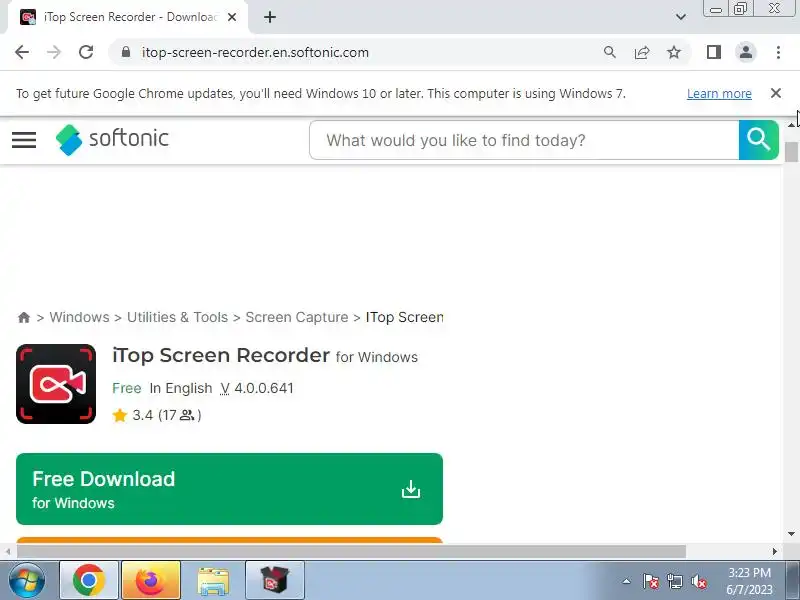The image size is (800, 600).
Task: Open Firefox from the taskbar
Action: (151, 581)
